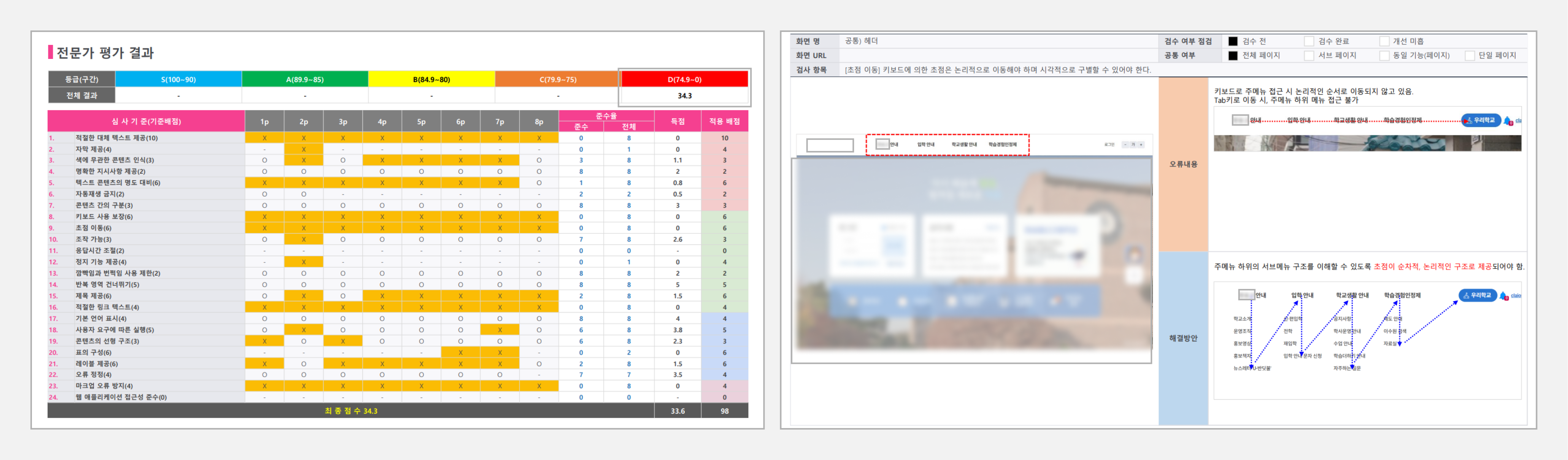Check the 검수 완료 checkbox
This screenshot has width=1568, height=460.
tap(1309, 41)
